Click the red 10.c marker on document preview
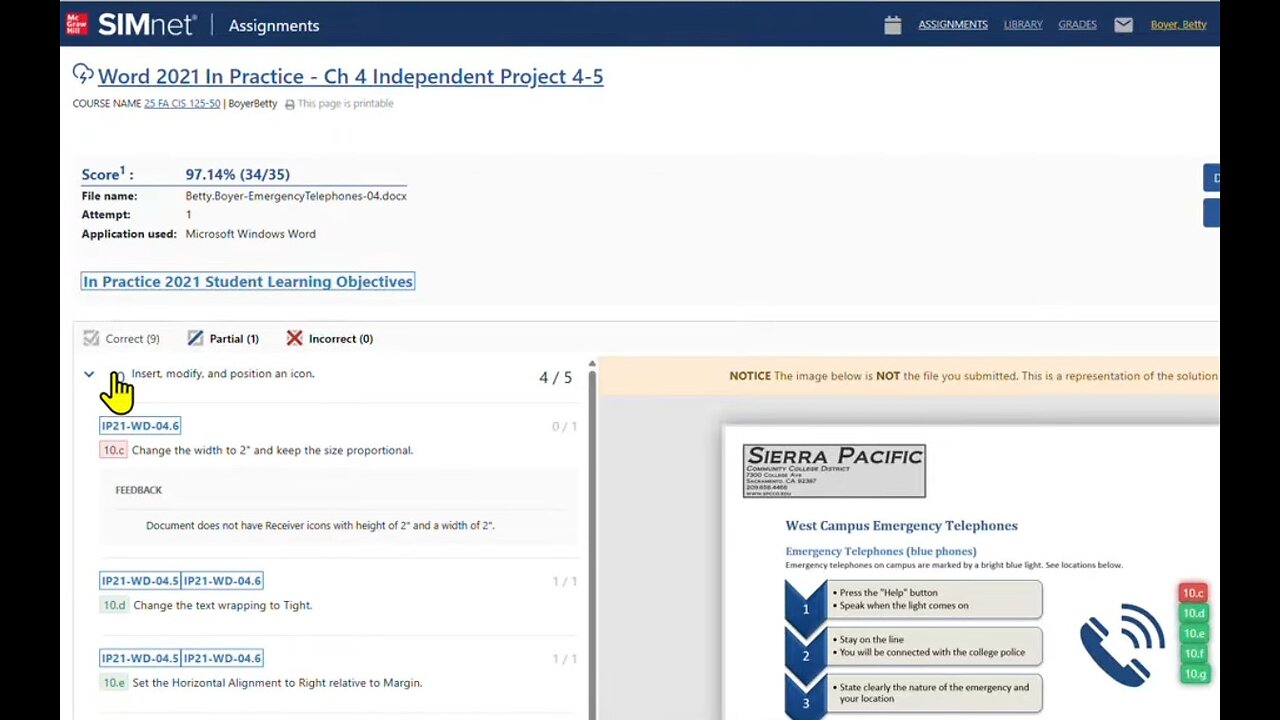 pyautogui.click(x=1193, y=593)
